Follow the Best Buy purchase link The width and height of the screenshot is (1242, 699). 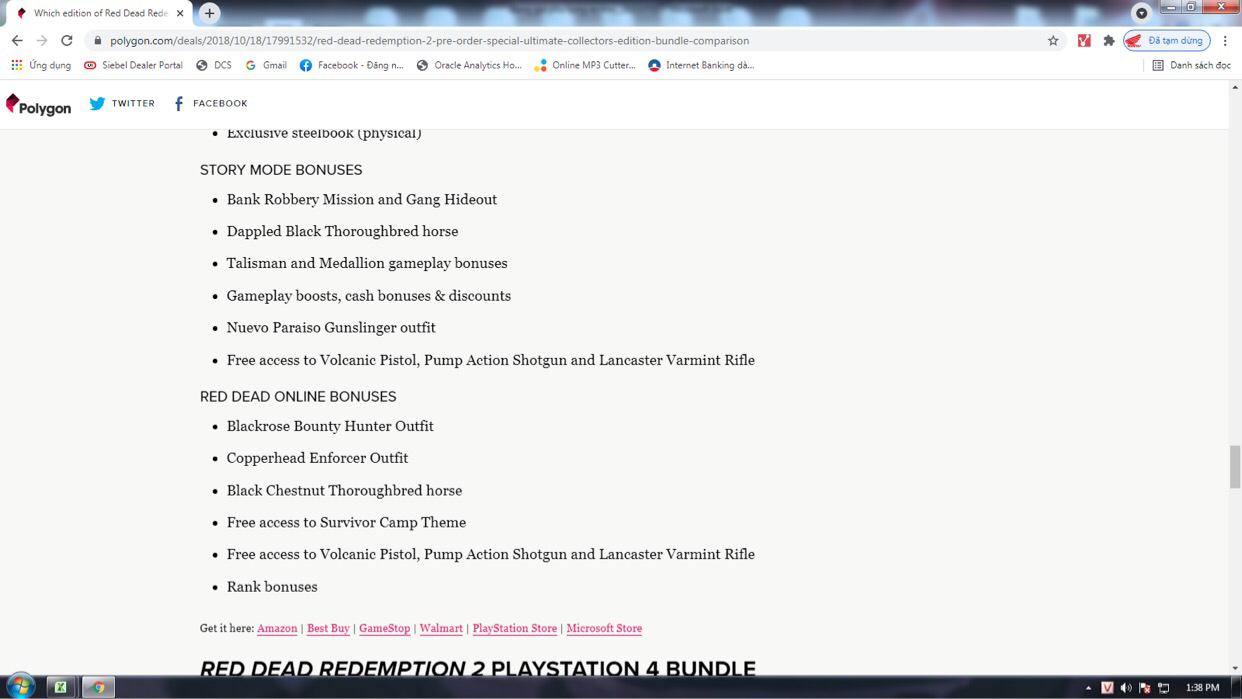point(328,628)
